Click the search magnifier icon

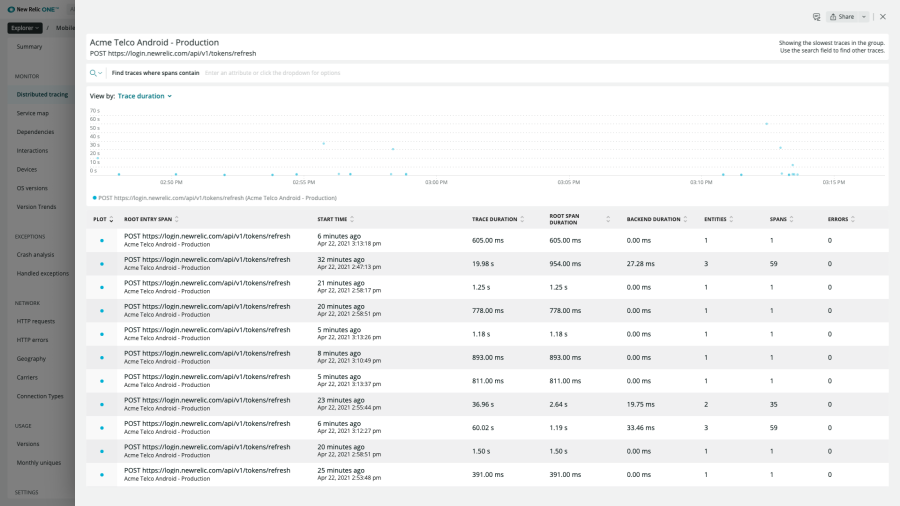click(94, 73)
